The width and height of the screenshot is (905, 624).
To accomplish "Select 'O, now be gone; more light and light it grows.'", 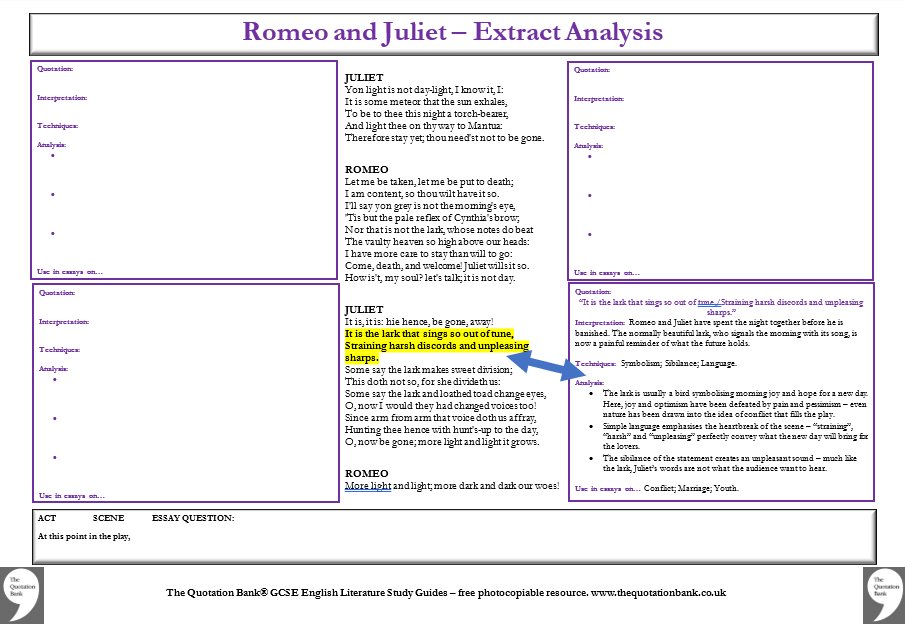I will point(442,442).
